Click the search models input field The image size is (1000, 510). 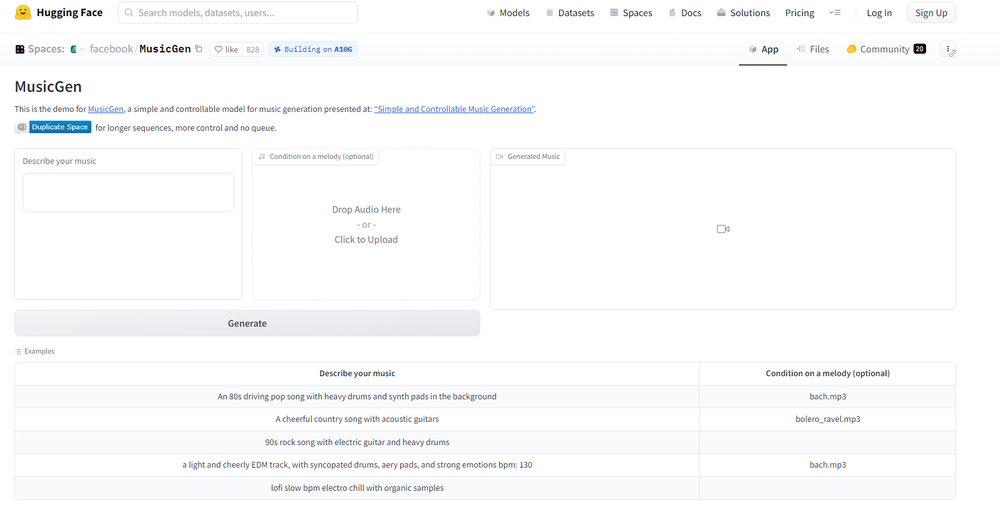238,13
